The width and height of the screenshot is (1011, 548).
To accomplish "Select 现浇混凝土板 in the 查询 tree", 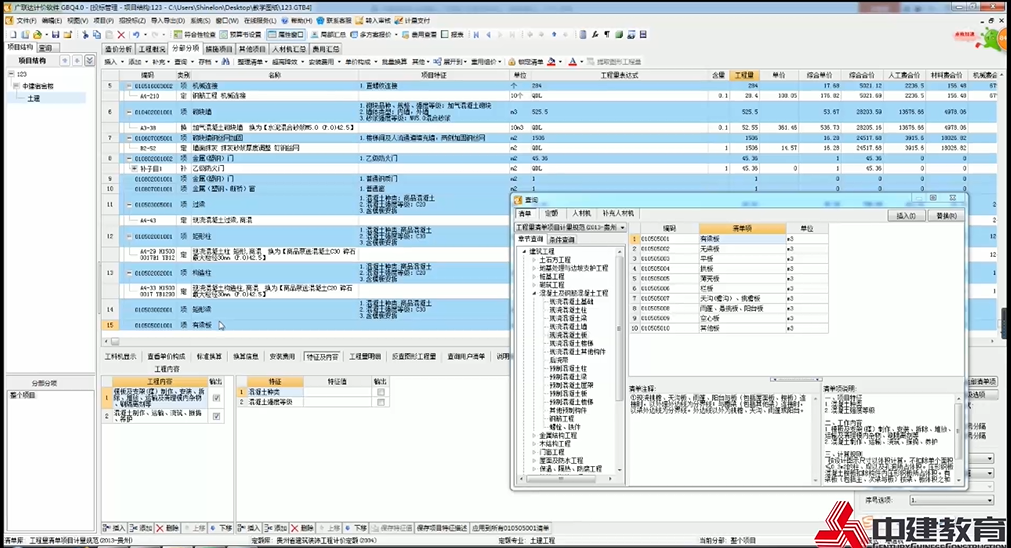I will pos(568,335).
